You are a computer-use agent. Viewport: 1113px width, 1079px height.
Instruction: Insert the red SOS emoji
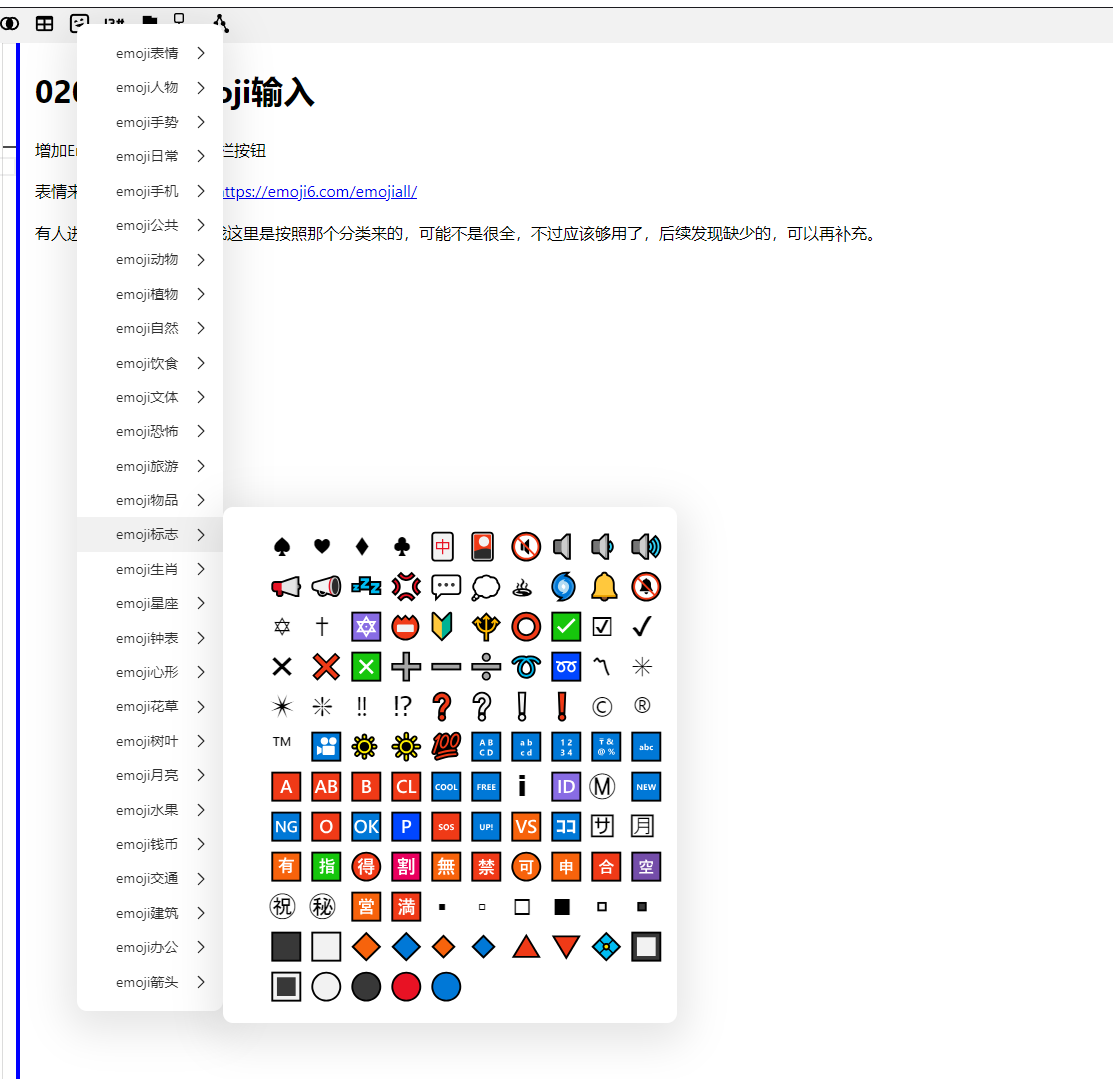point(446,827)
